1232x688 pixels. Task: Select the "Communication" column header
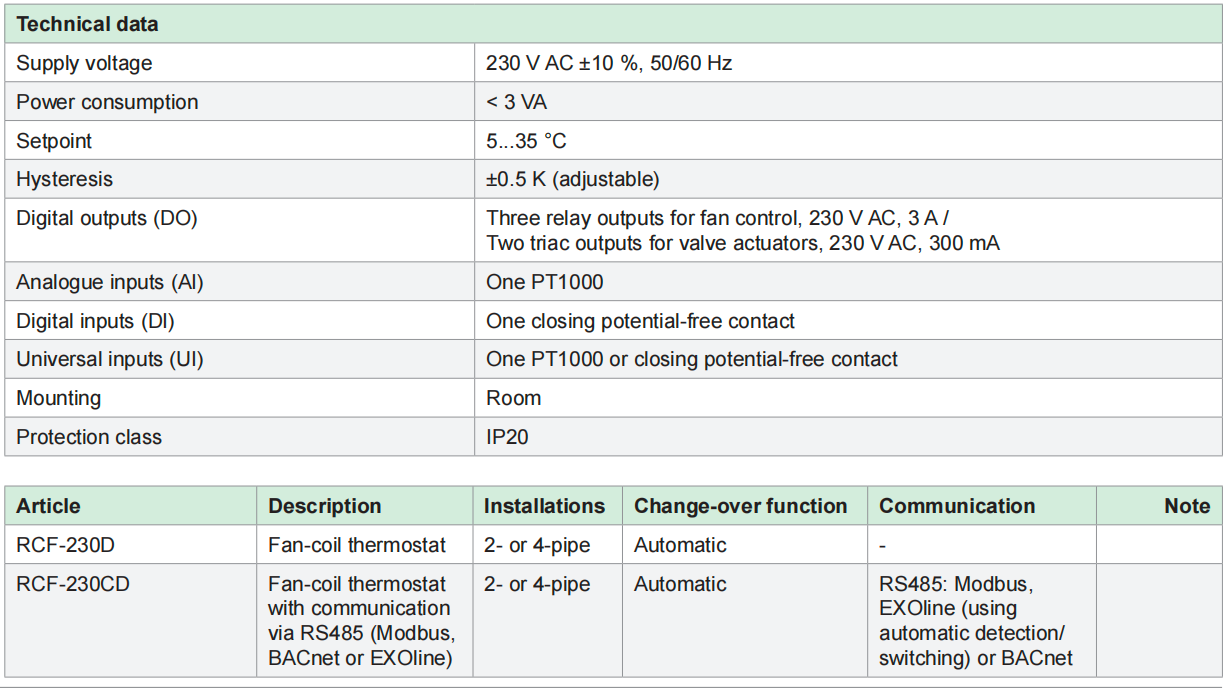(x=956, y=506)
